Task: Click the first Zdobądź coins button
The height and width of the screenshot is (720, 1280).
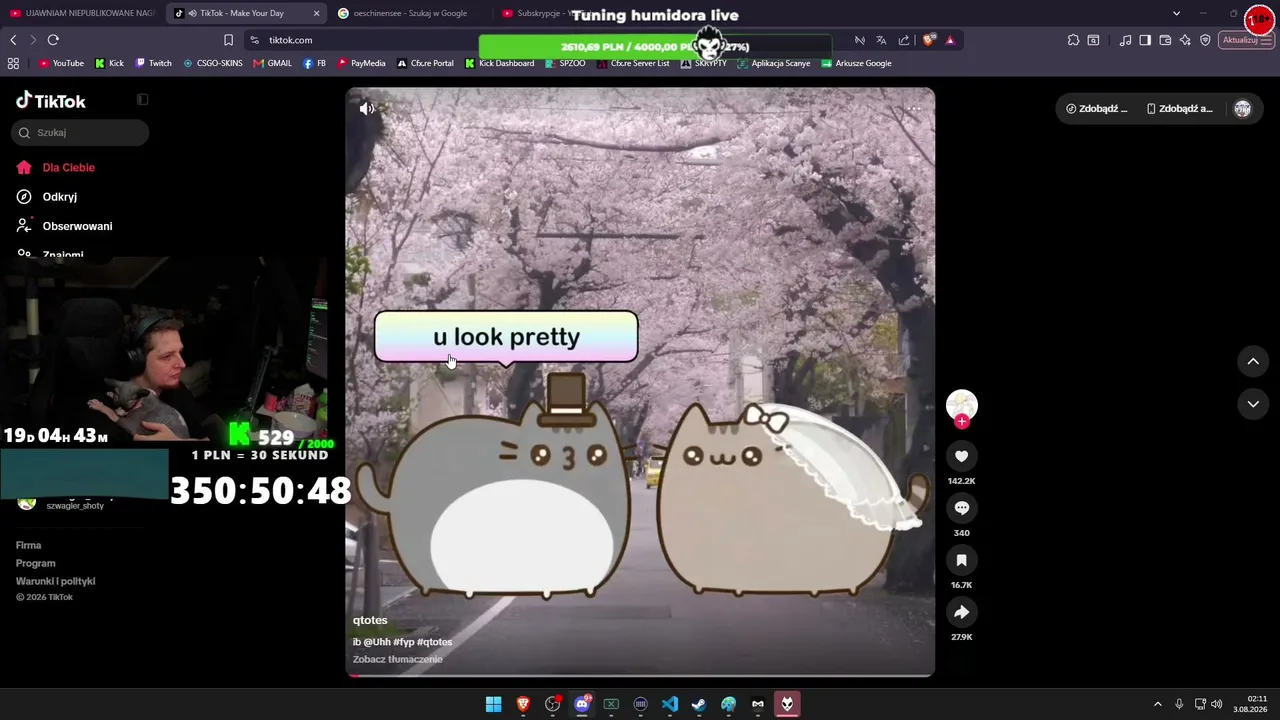Action: tap(1097, 108)
